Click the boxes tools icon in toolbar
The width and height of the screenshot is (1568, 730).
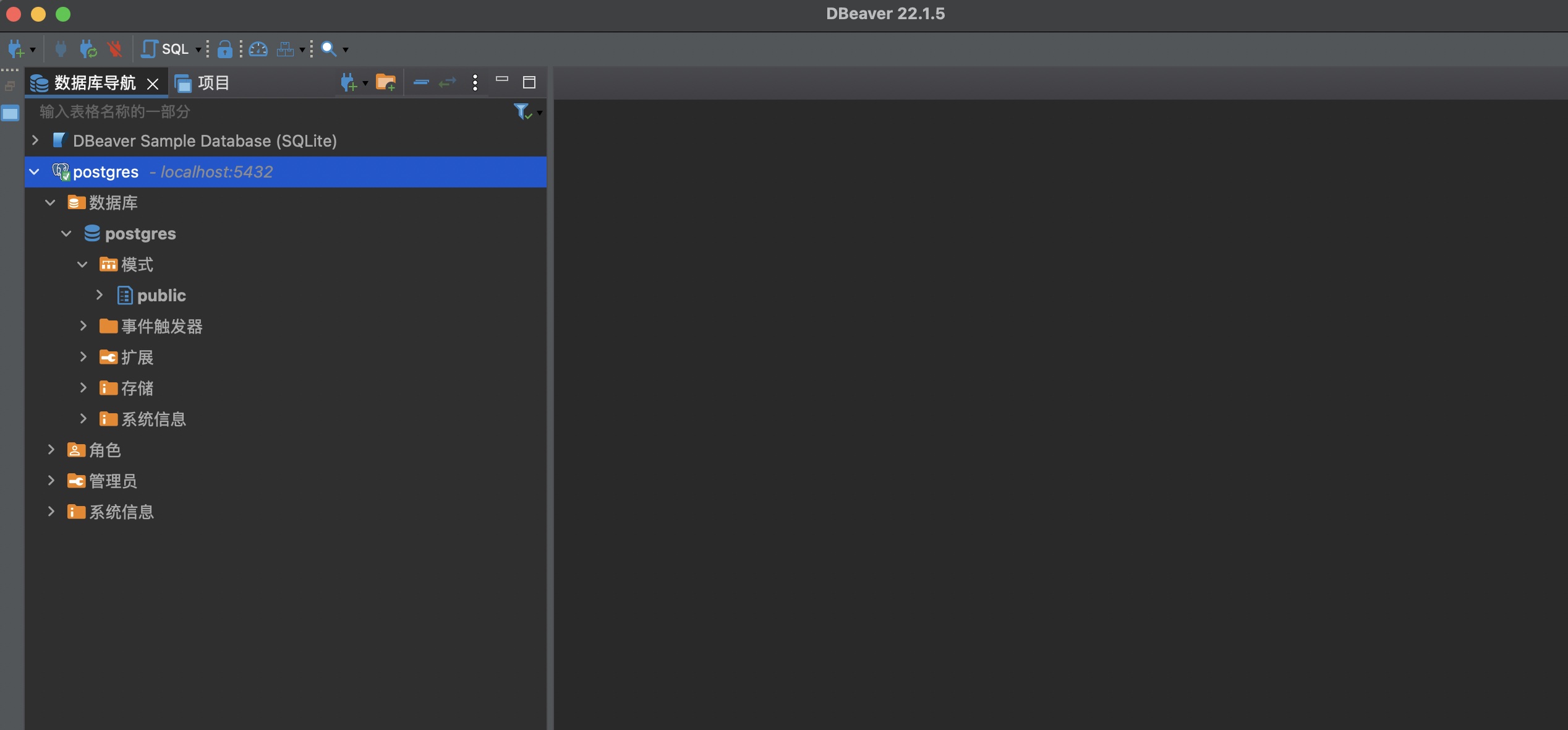pyautogui.click(x=285, y=49)
